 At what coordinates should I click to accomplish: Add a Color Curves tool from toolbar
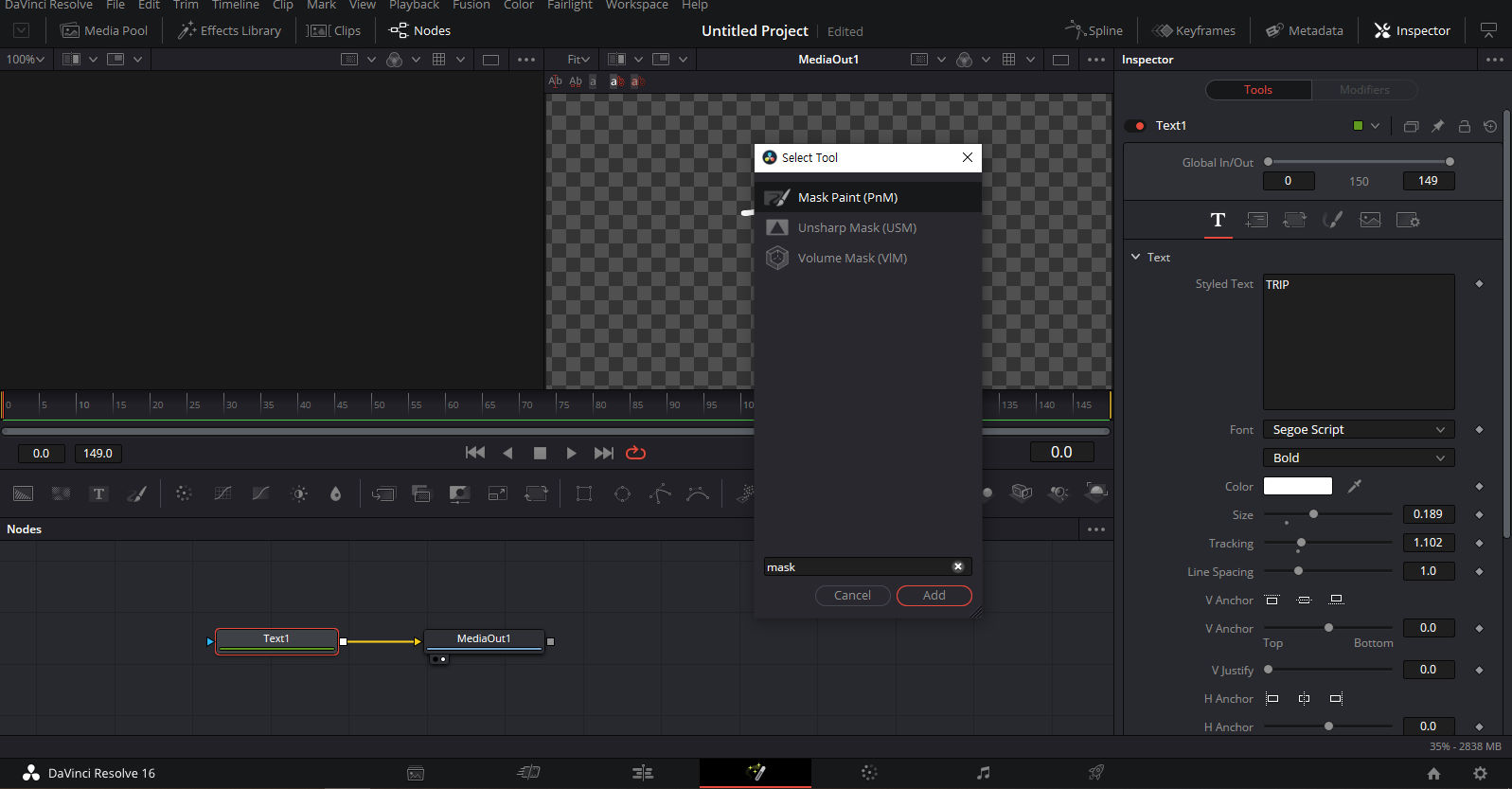[222, 493]
